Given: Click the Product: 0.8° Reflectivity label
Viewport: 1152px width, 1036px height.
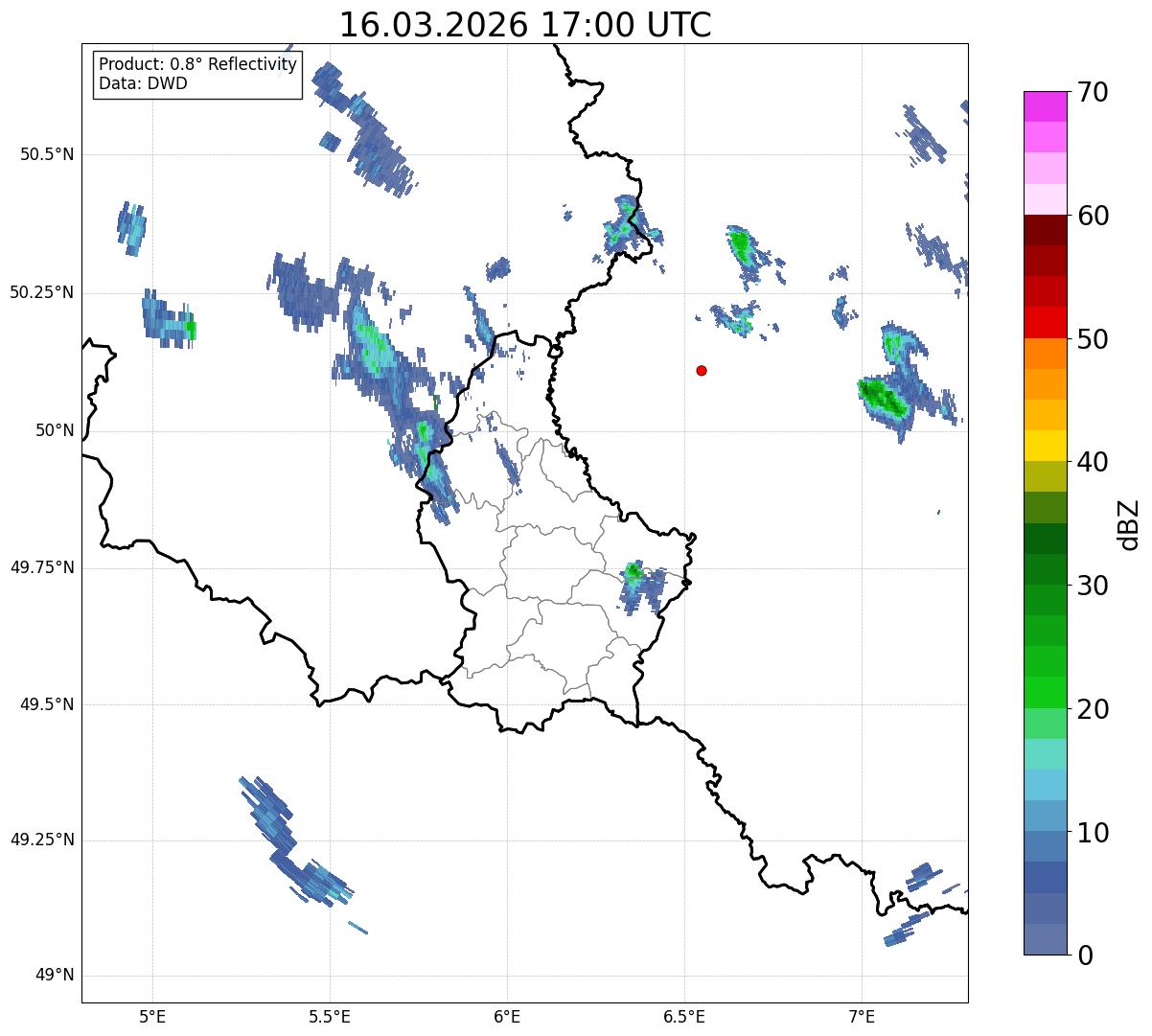Looking at the screenshot, I should coord(198,64).
